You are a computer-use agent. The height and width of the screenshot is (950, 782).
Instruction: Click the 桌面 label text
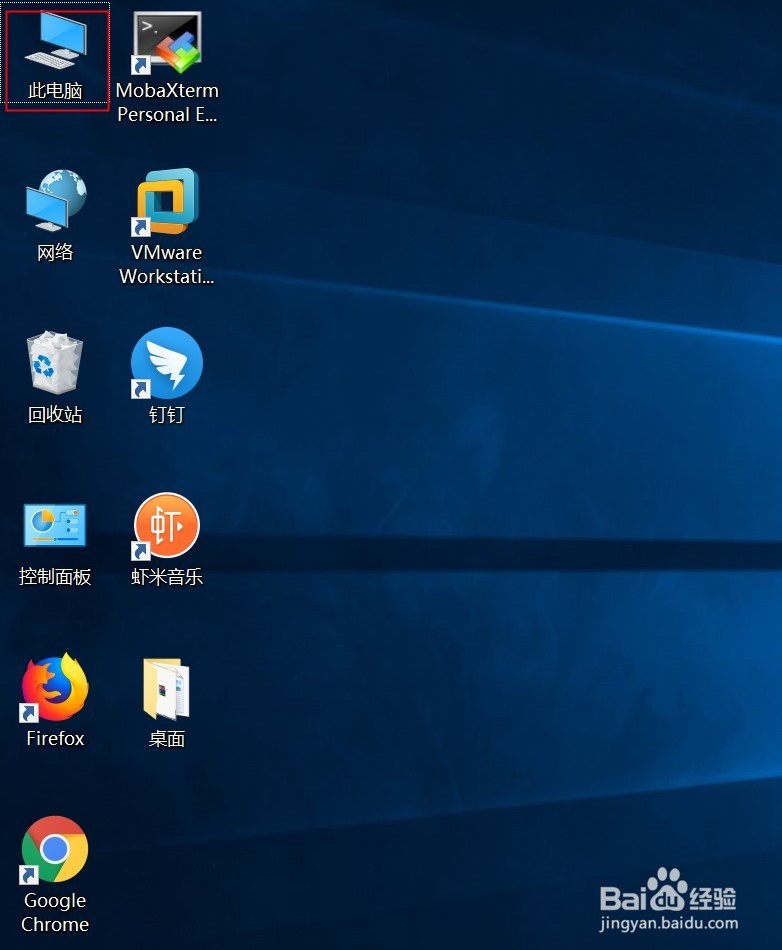pos(167,739)
